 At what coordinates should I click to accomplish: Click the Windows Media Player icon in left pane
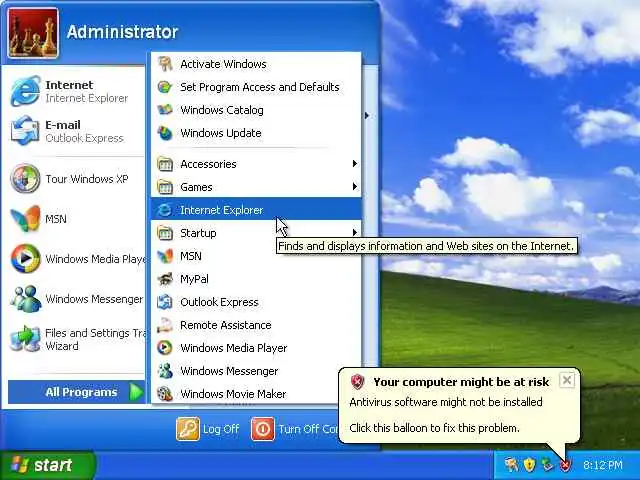[x=25, y=259]
